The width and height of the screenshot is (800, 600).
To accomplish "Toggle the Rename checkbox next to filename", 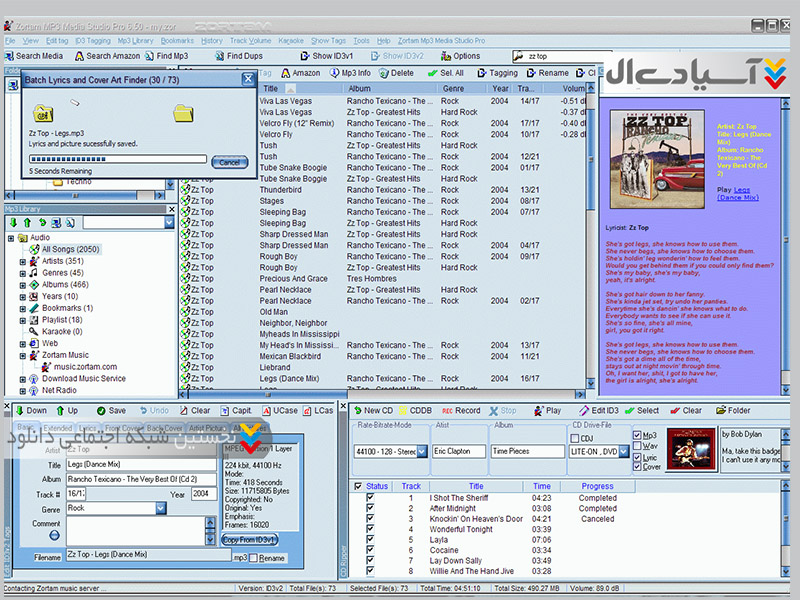I will (x=253, y=557).
